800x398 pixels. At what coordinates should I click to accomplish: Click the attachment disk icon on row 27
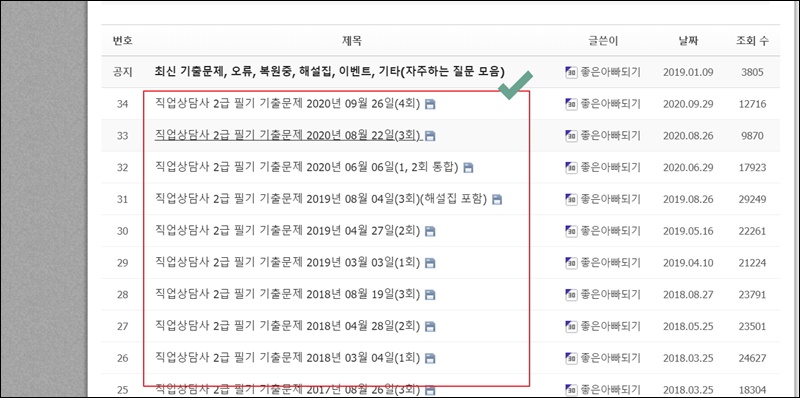pos(430,327)
